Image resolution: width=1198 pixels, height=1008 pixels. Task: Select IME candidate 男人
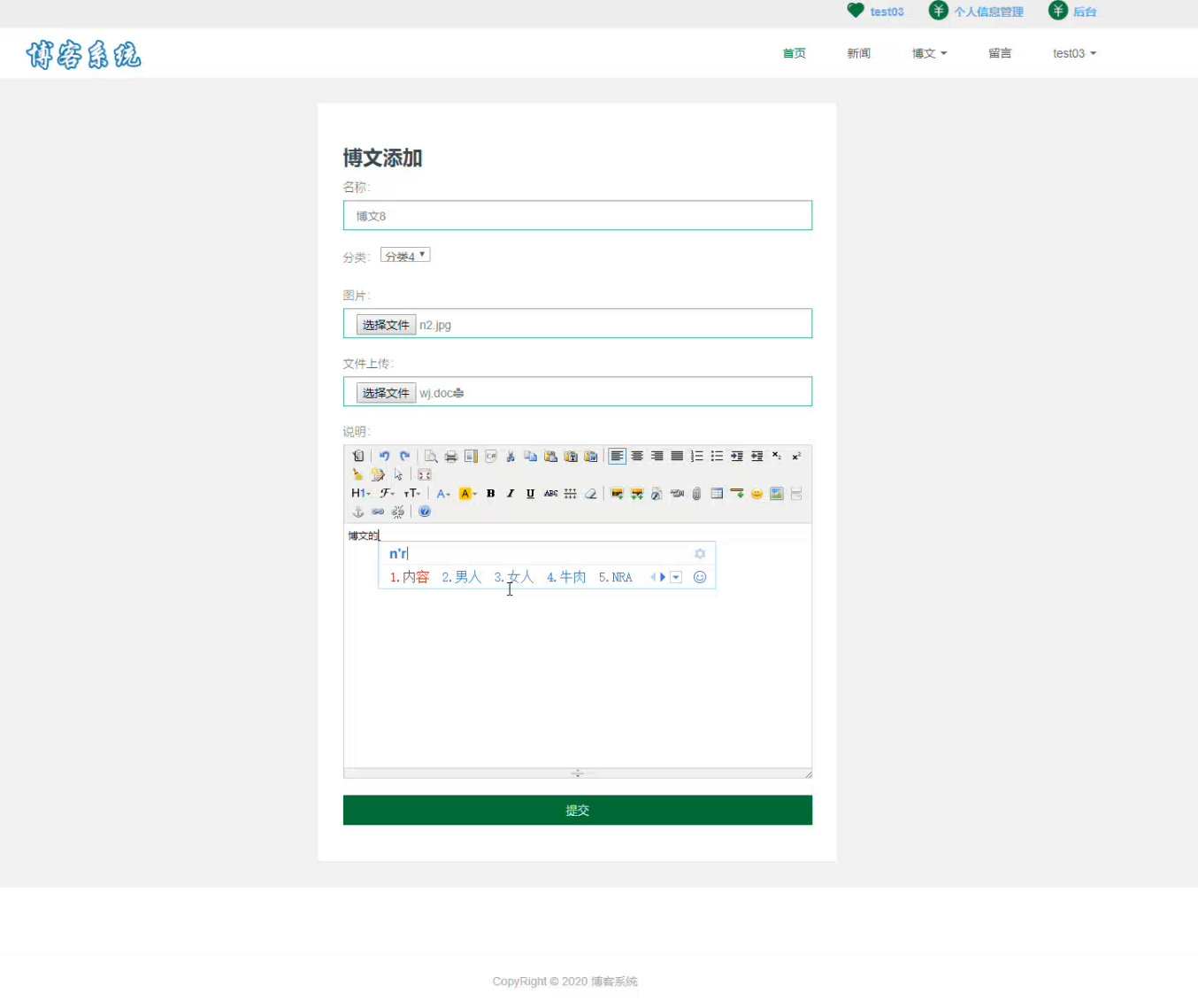tap(462, 577)
